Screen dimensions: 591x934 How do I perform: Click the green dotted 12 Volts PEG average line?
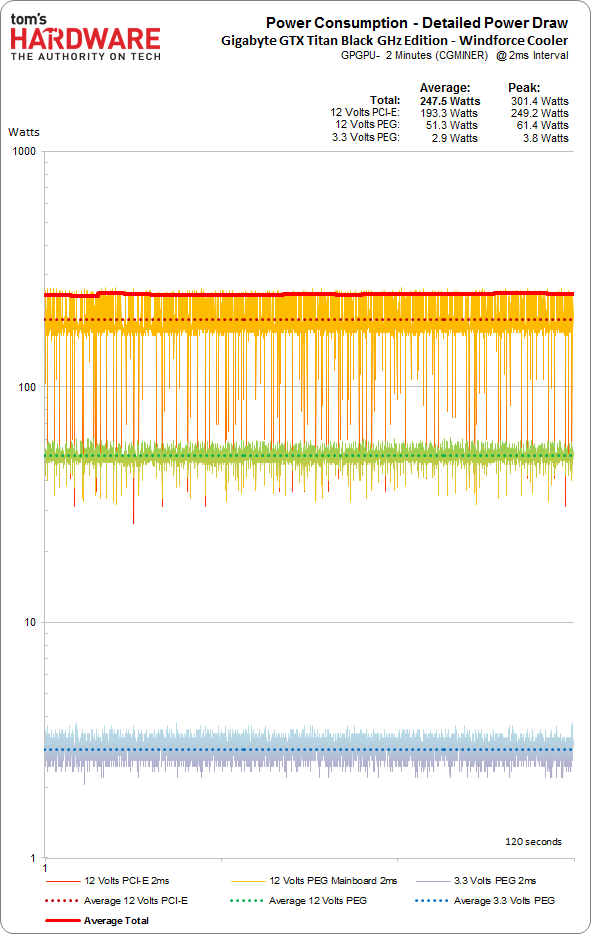pyautogui.click(x=309, y=456)
